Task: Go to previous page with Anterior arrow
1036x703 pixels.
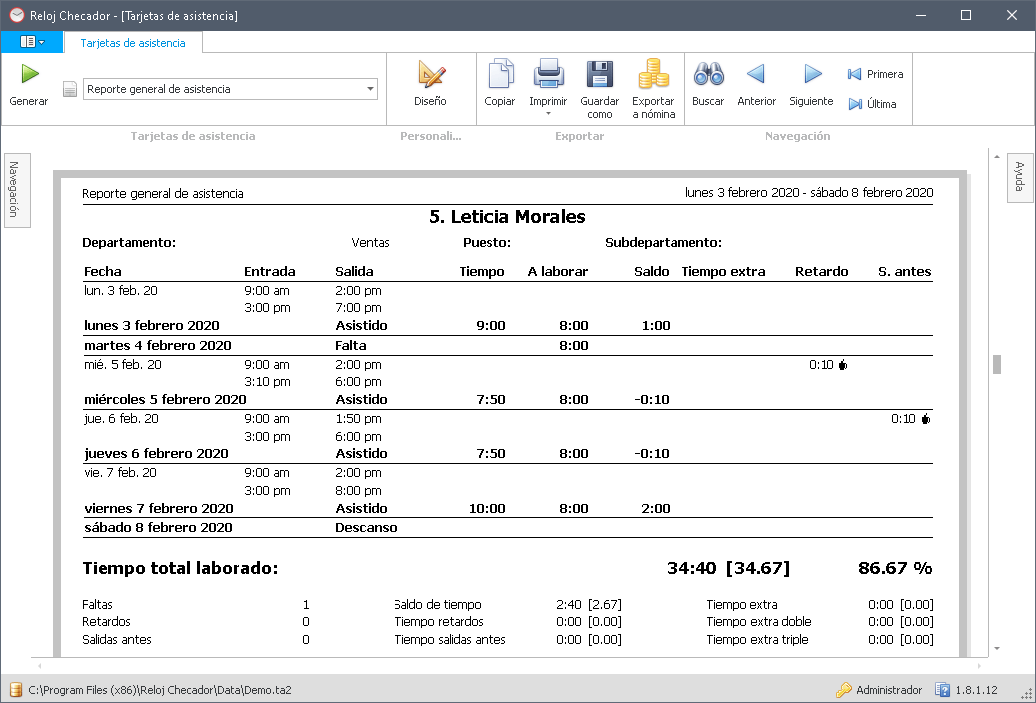Action: 756,75
